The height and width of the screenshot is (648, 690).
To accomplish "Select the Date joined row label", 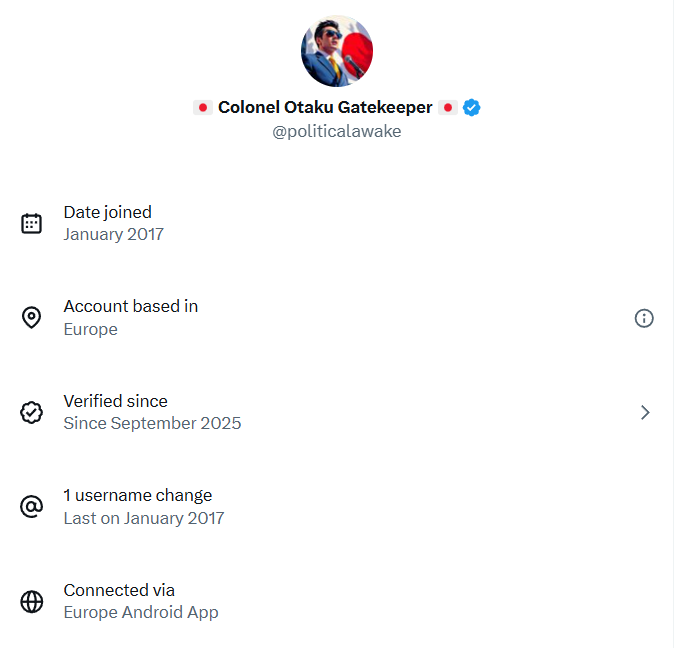I will (x=108, y=212).
